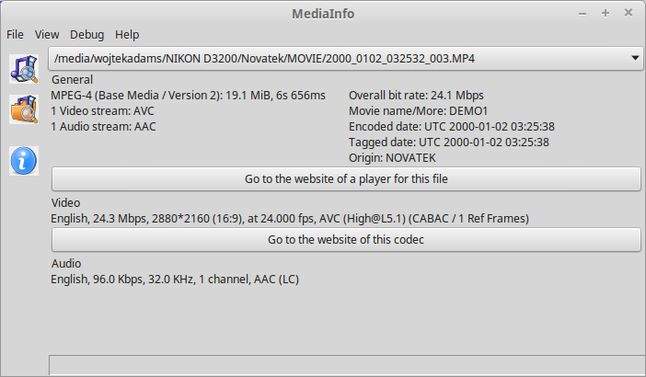Minimize the MediaInfo window
The height and width of the screenshot is (377, 646).
(x=582, y=13)
